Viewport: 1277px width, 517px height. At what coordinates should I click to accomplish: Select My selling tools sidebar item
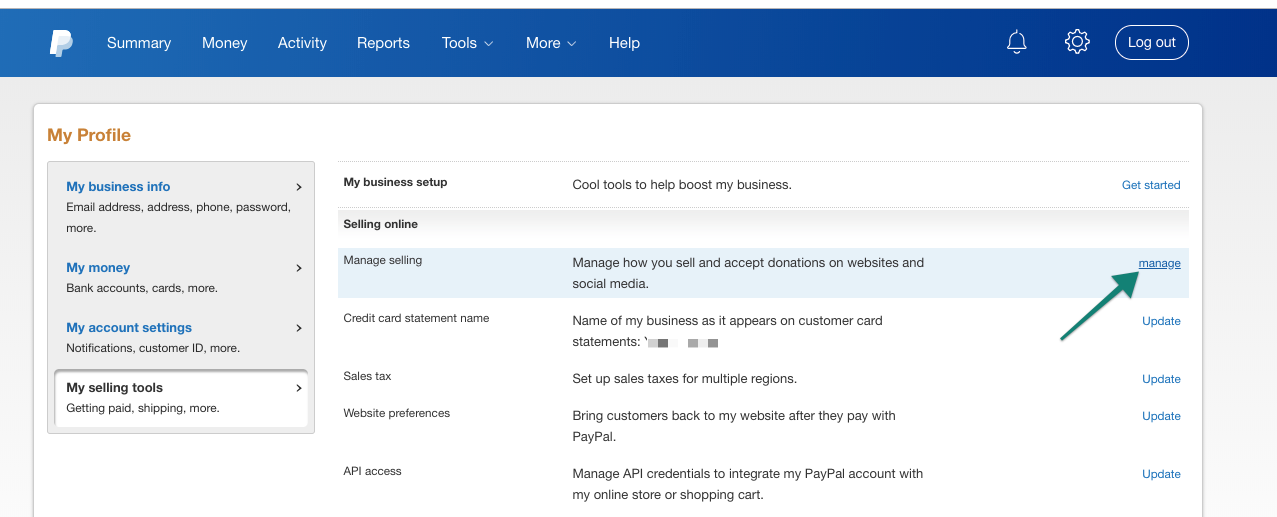181,398
